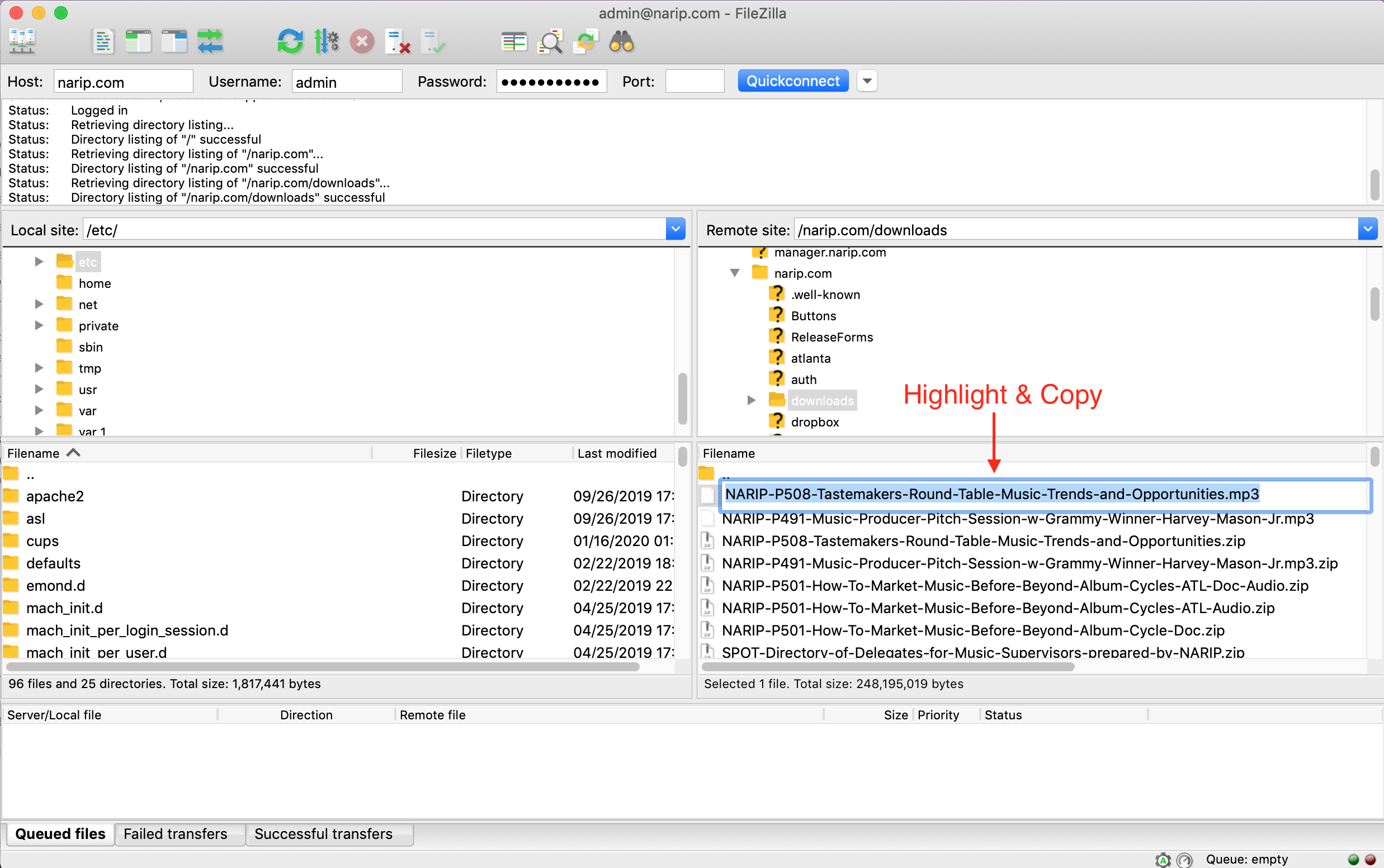Toggle local directory tree display icon
Screen dimensions: 1384x868
click(x=139, y=41)
